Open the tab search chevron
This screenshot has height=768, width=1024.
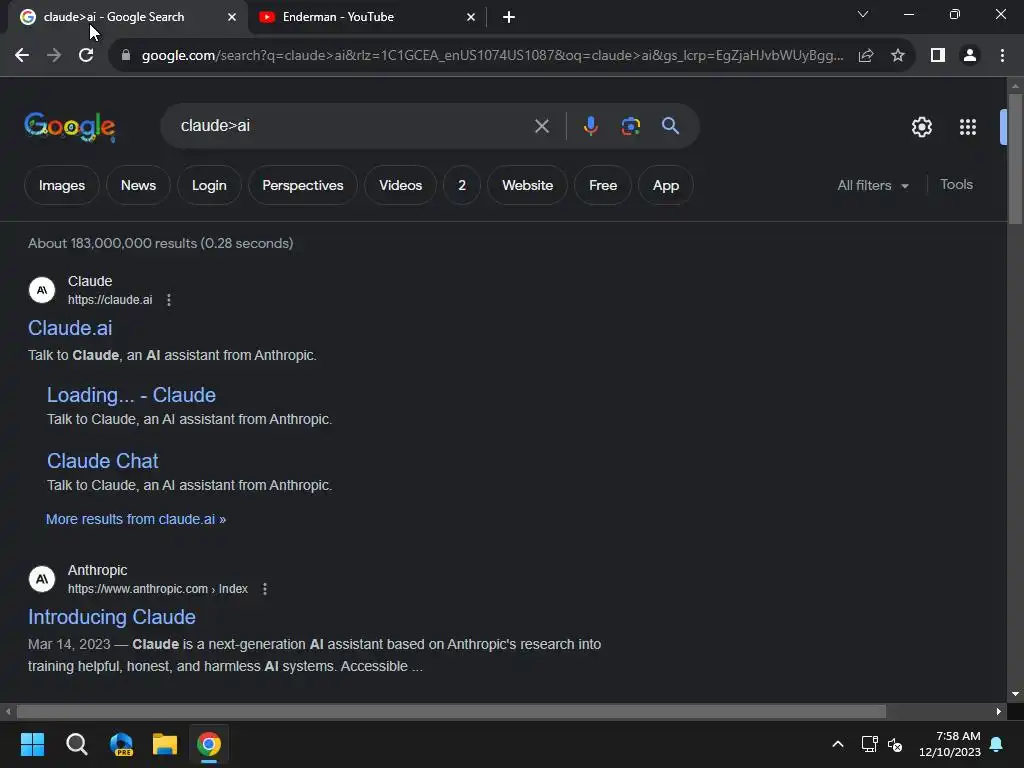tap(863, 14)
